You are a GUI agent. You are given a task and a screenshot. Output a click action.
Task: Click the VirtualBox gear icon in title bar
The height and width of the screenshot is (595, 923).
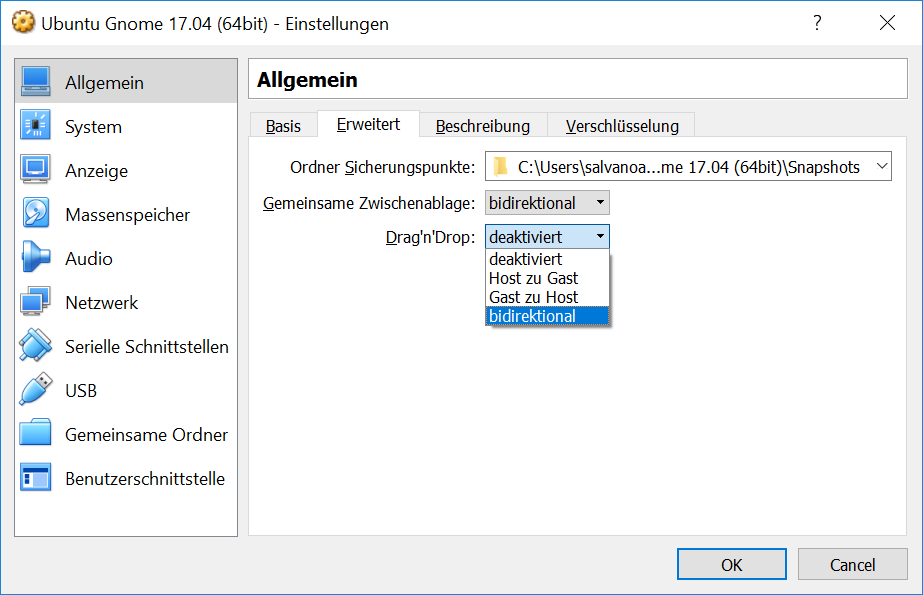24,23
